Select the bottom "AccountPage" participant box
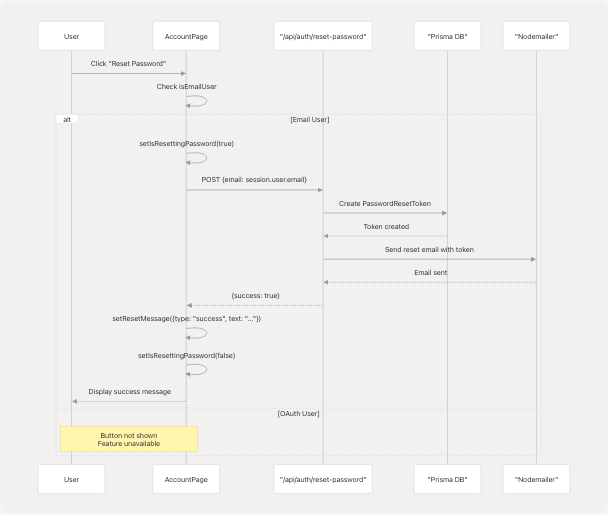The image size is (608, 515). [x=186, y=480]
